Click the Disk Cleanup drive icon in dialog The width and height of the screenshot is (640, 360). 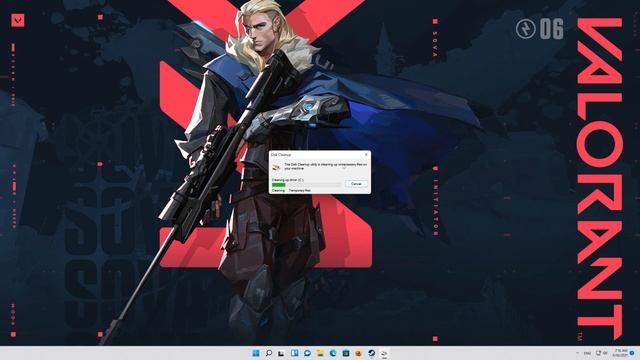(x=277, y=167)
